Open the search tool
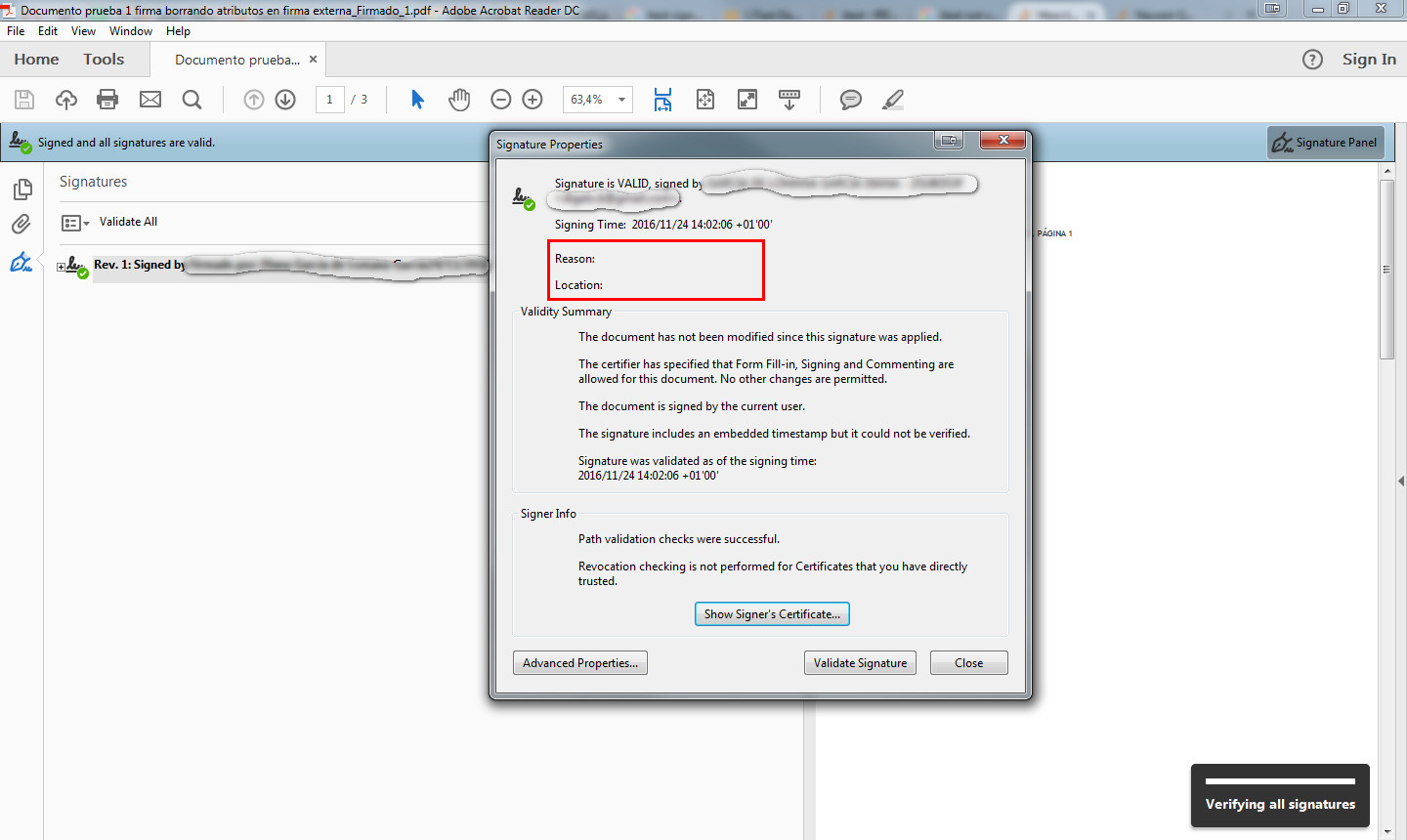The image size is (1407, 840). click(192, 99)
